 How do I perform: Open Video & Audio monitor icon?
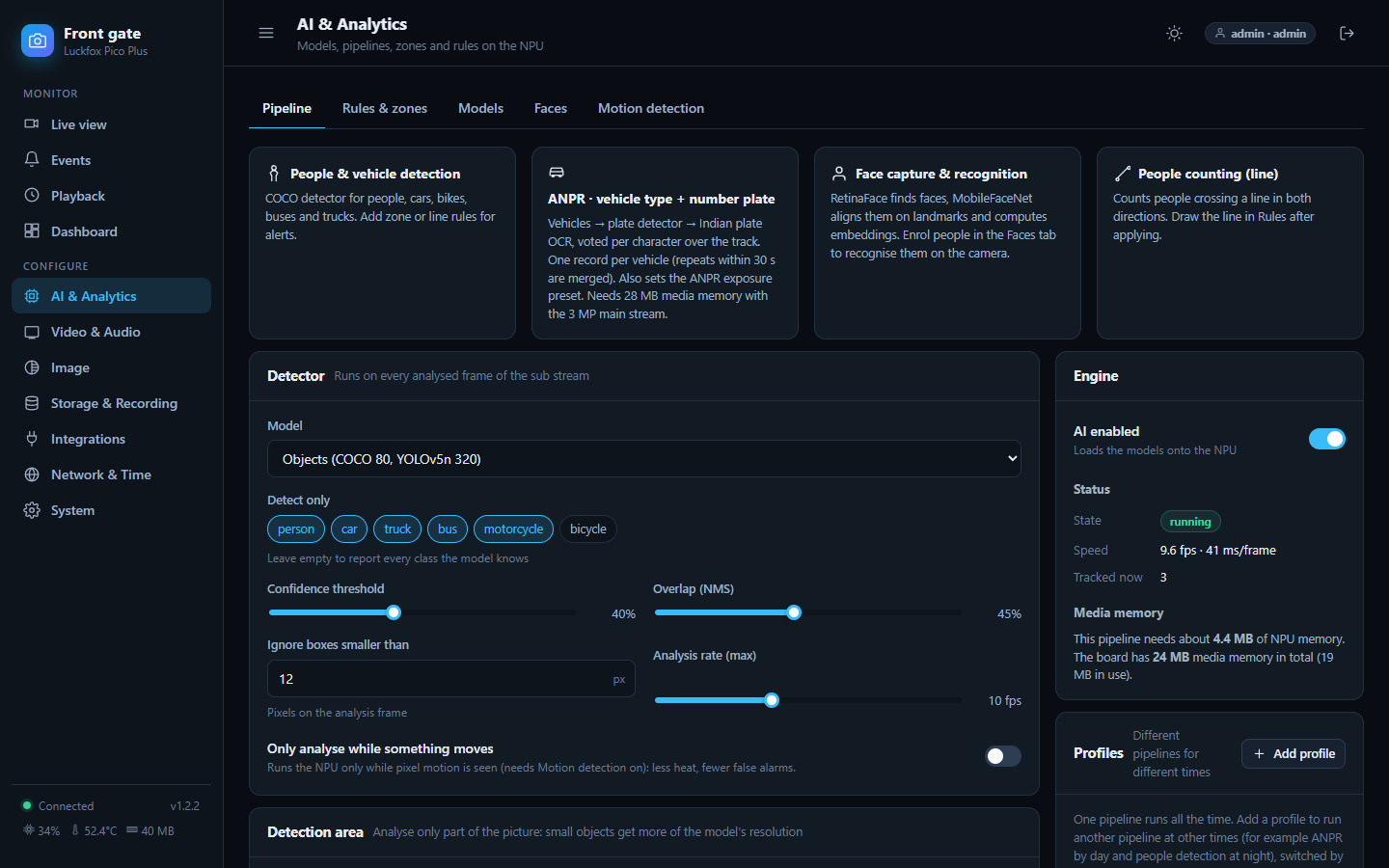click(x=32, y=332)
